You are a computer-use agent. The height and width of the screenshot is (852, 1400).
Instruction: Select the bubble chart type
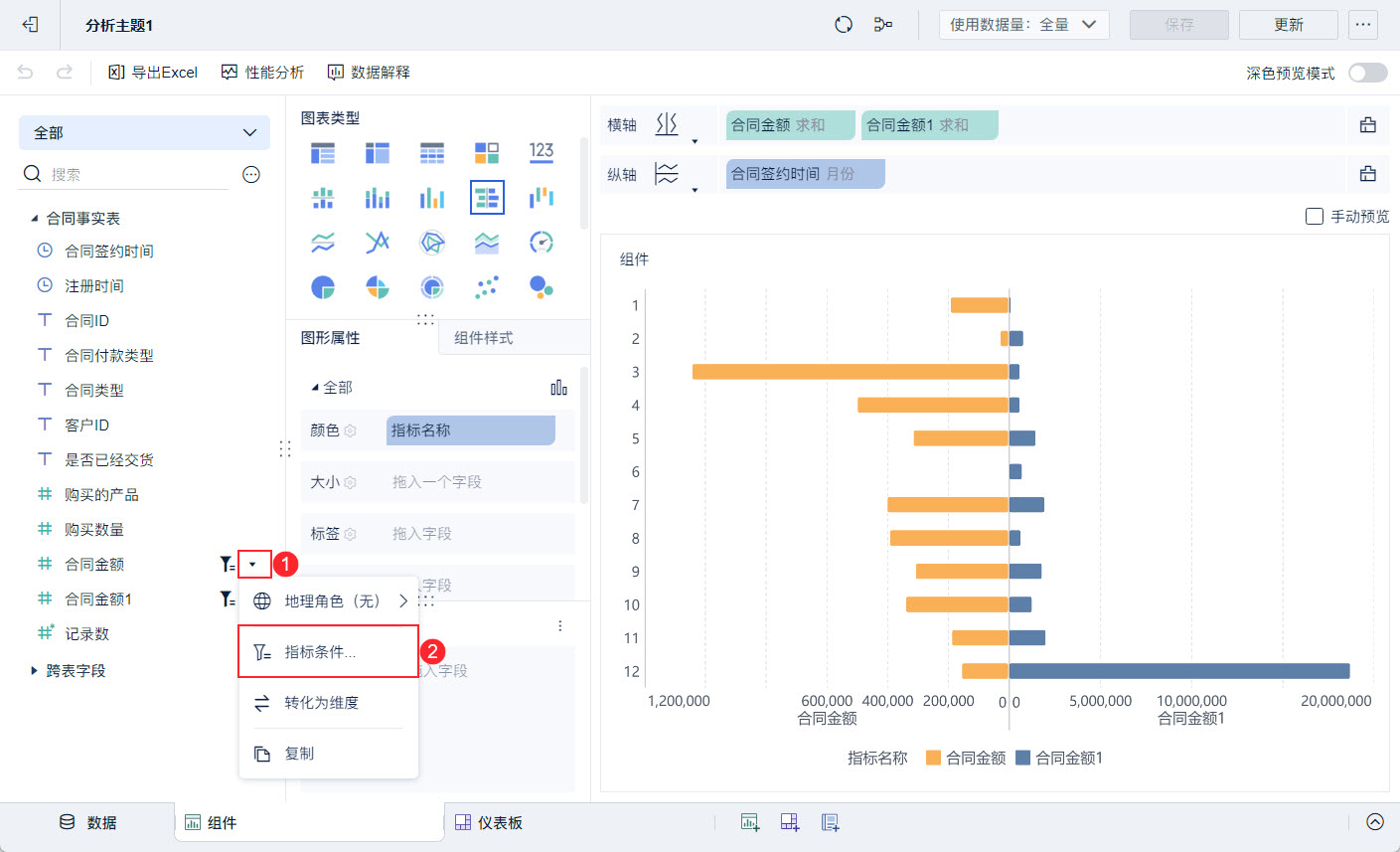tap(542, 287)
